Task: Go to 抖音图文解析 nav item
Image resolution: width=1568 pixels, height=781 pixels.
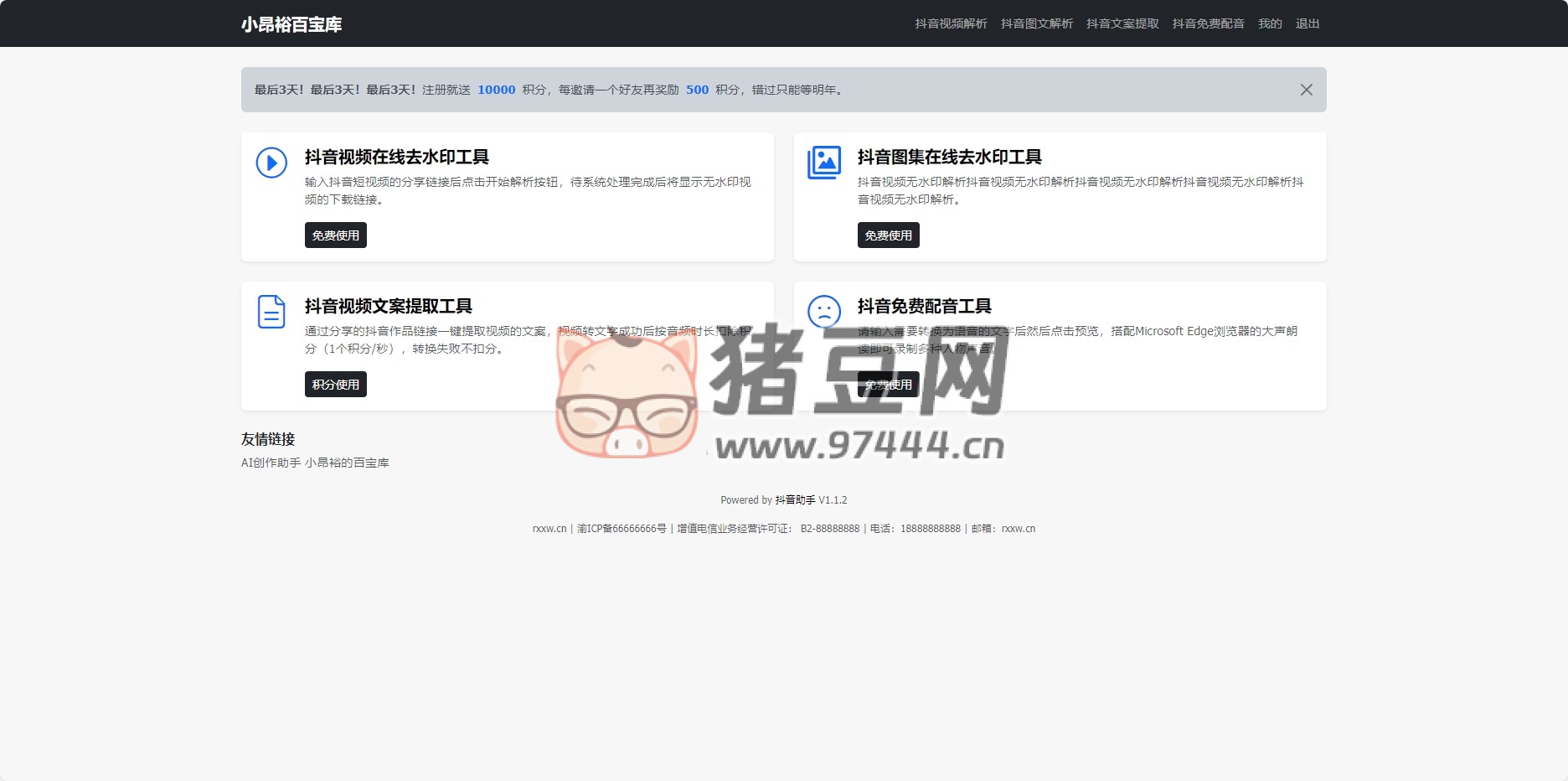Action: 1036,23
